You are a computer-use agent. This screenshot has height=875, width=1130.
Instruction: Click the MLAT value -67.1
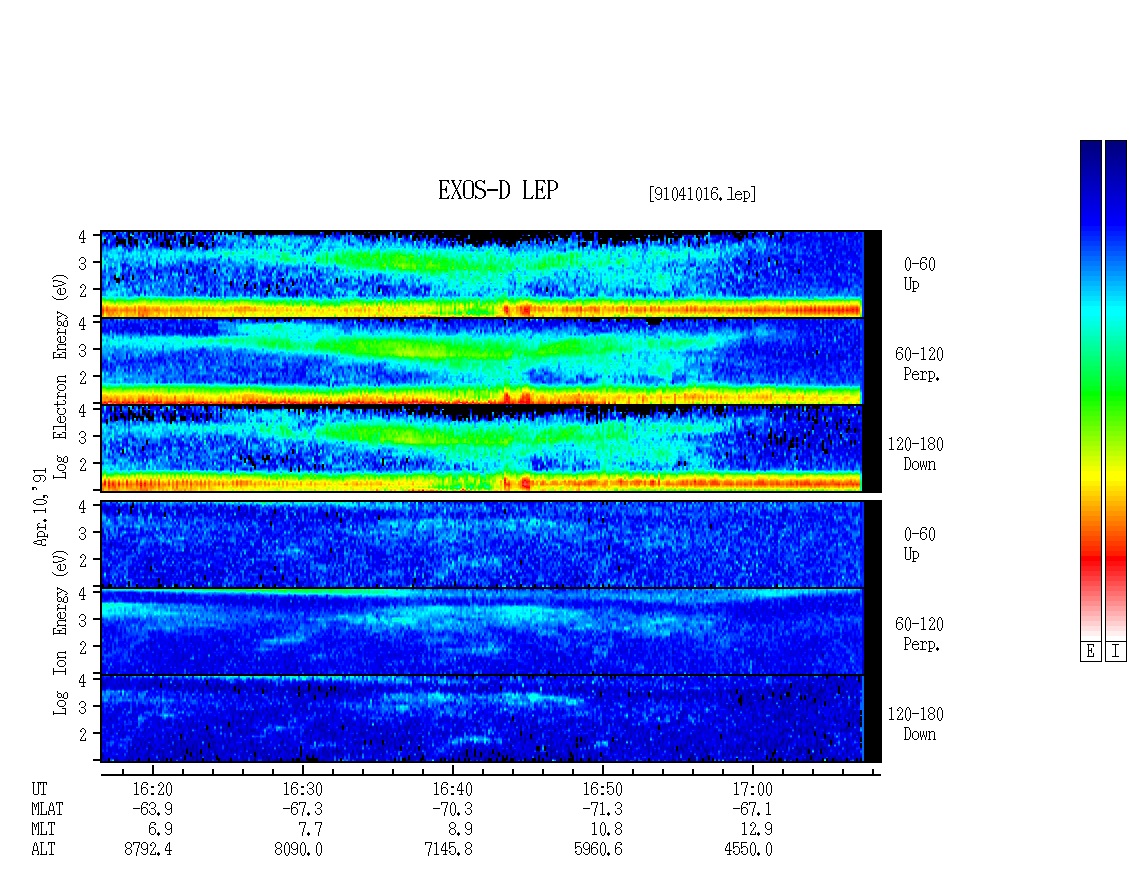752,809
